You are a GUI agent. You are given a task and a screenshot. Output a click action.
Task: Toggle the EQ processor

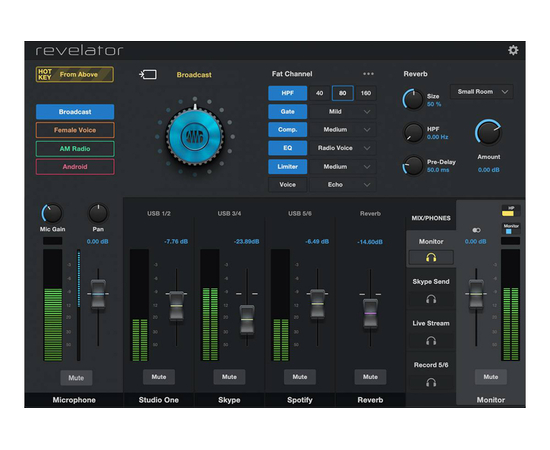point(288,148)
